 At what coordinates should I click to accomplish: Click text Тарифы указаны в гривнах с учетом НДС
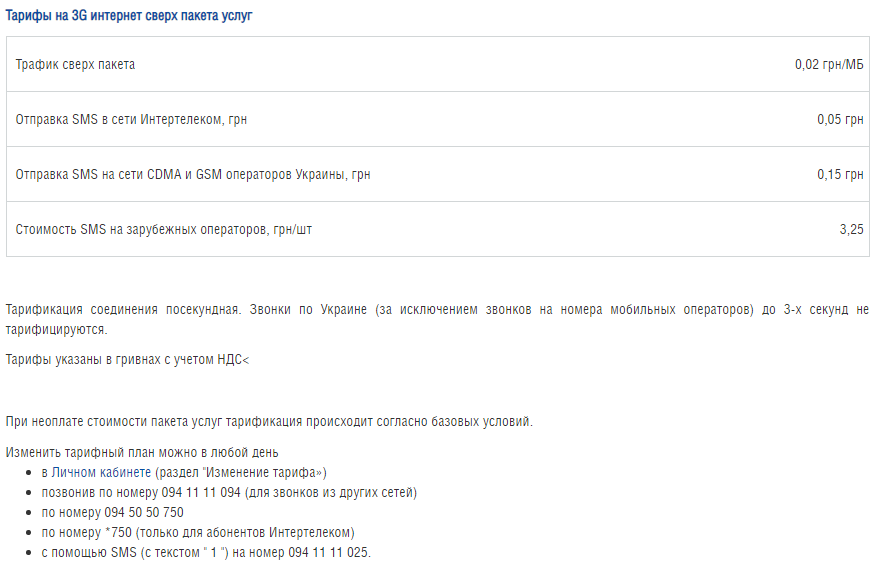127,360
